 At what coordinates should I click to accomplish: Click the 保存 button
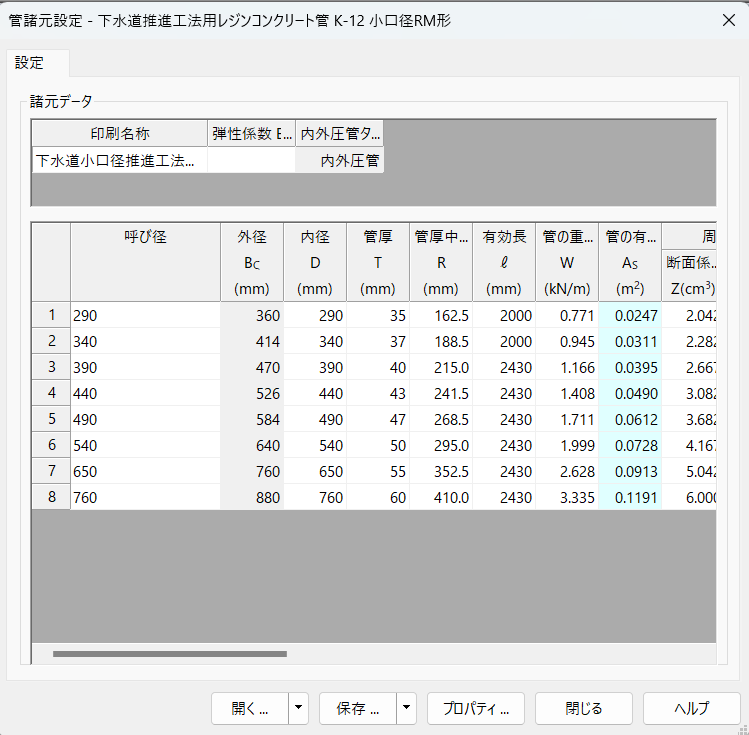coord(357,708)
